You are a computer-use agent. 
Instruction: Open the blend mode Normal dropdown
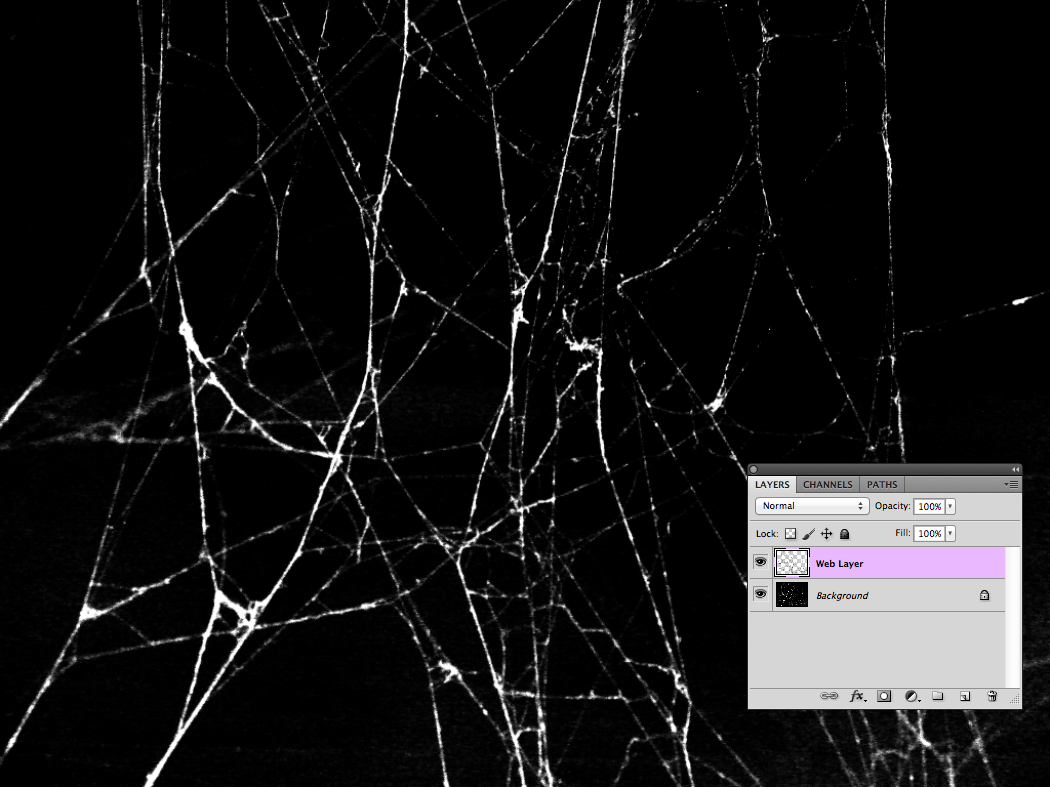click(x=812, y=506)
